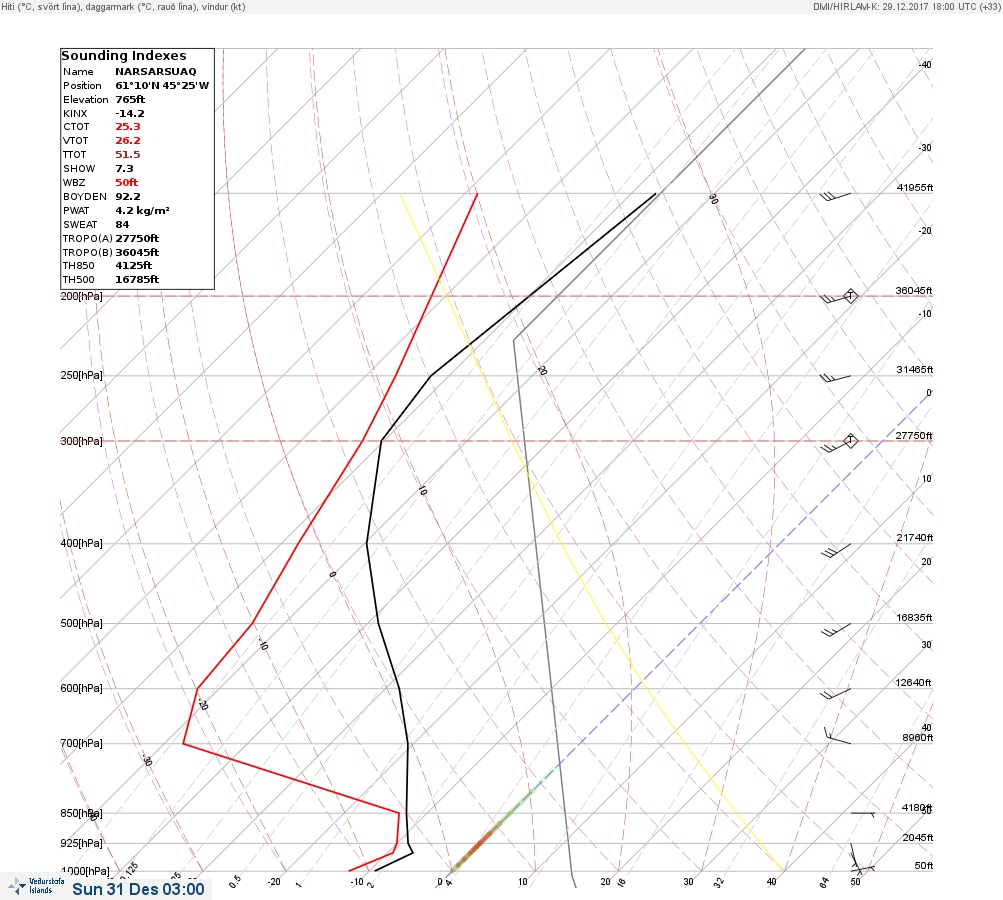Select the TH850 value 4125ft
1003x900 pixels.
point(133,265)
